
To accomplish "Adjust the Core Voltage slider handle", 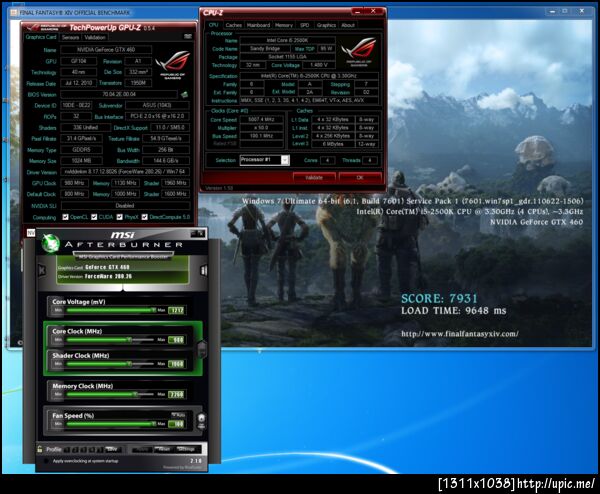I will tap(153, 310).
